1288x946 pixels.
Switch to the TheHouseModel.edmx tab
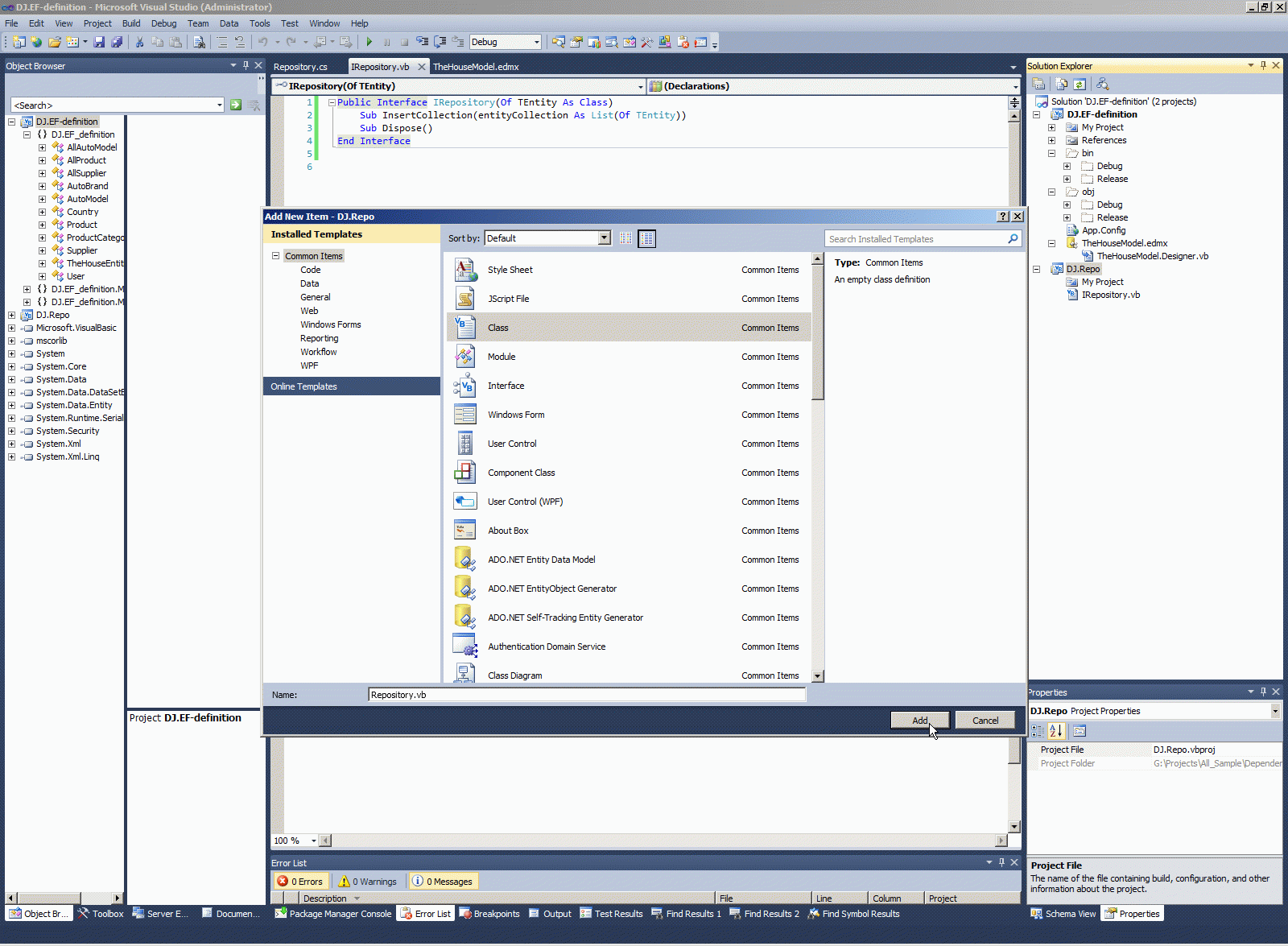476,67
